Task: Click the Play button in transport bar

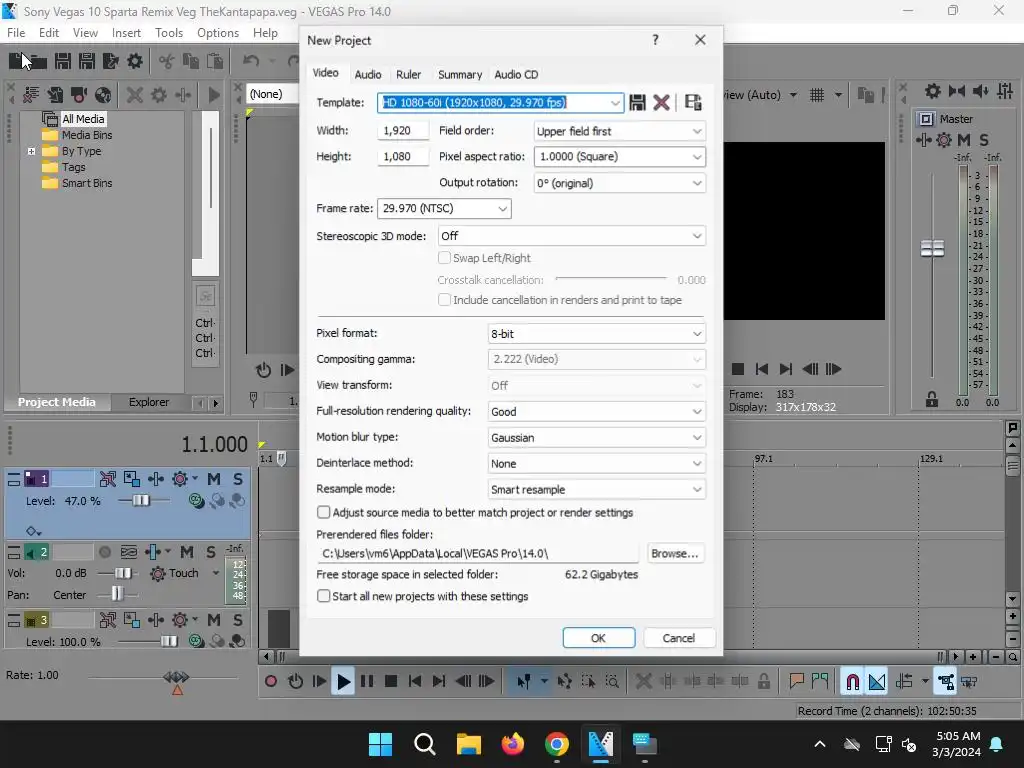Action: point(343,682)
